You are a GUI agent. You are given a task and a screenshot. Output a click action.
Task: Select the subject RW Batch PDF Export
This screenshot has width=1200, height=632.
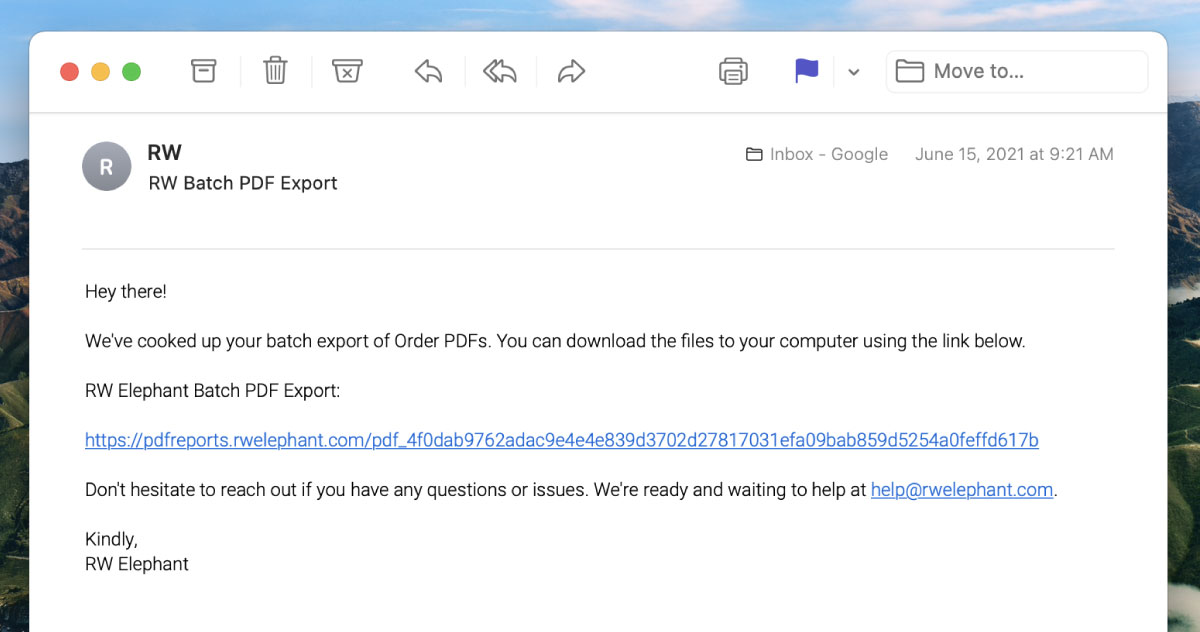243,183
